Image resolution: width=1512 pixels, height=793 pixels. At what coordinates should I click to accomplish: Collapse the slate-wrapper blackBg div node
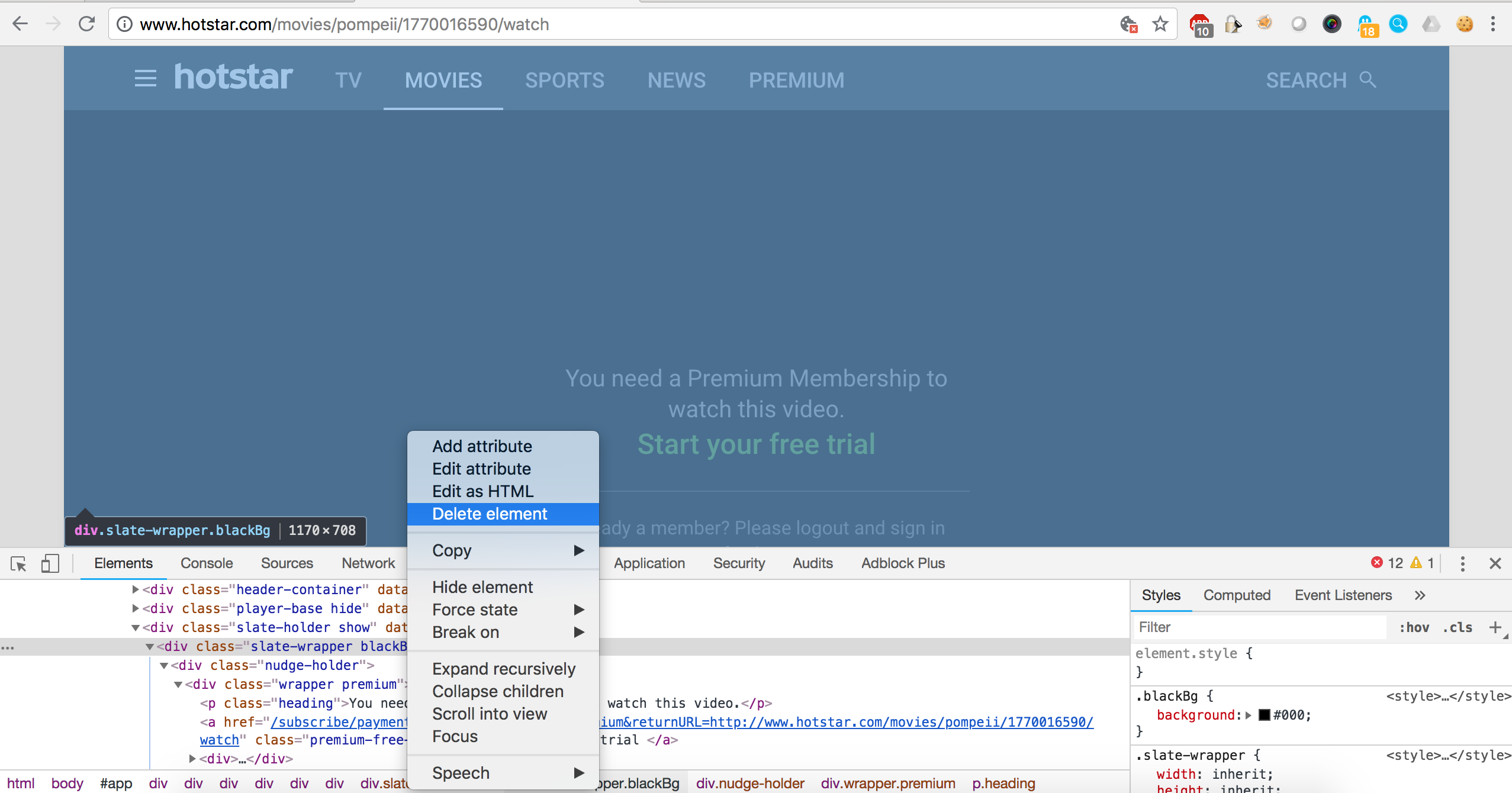coord(150,646)
